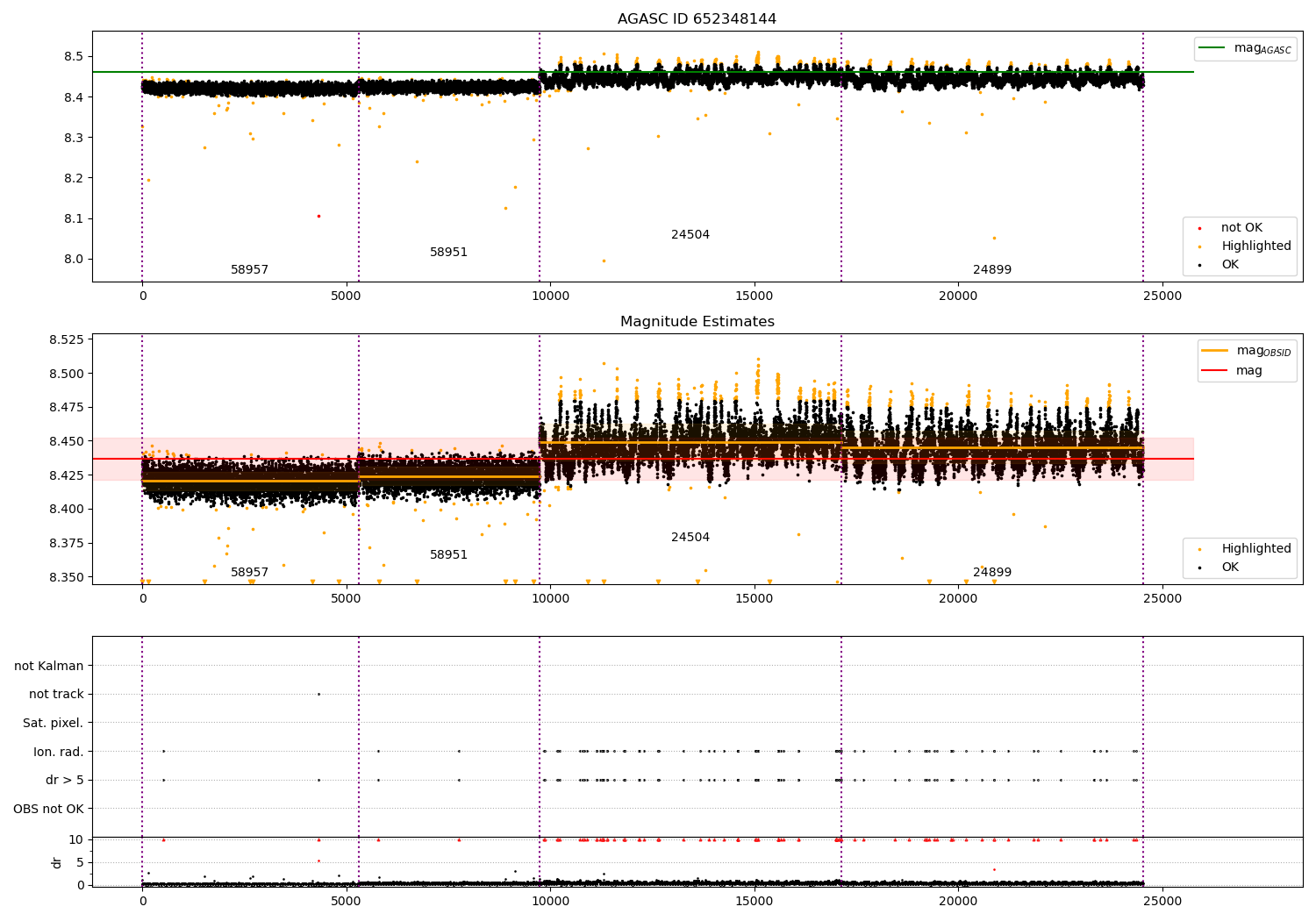
Task: Click the obsid label 24504 in Magnitude Estimates plot
Action: coord(690,538)
